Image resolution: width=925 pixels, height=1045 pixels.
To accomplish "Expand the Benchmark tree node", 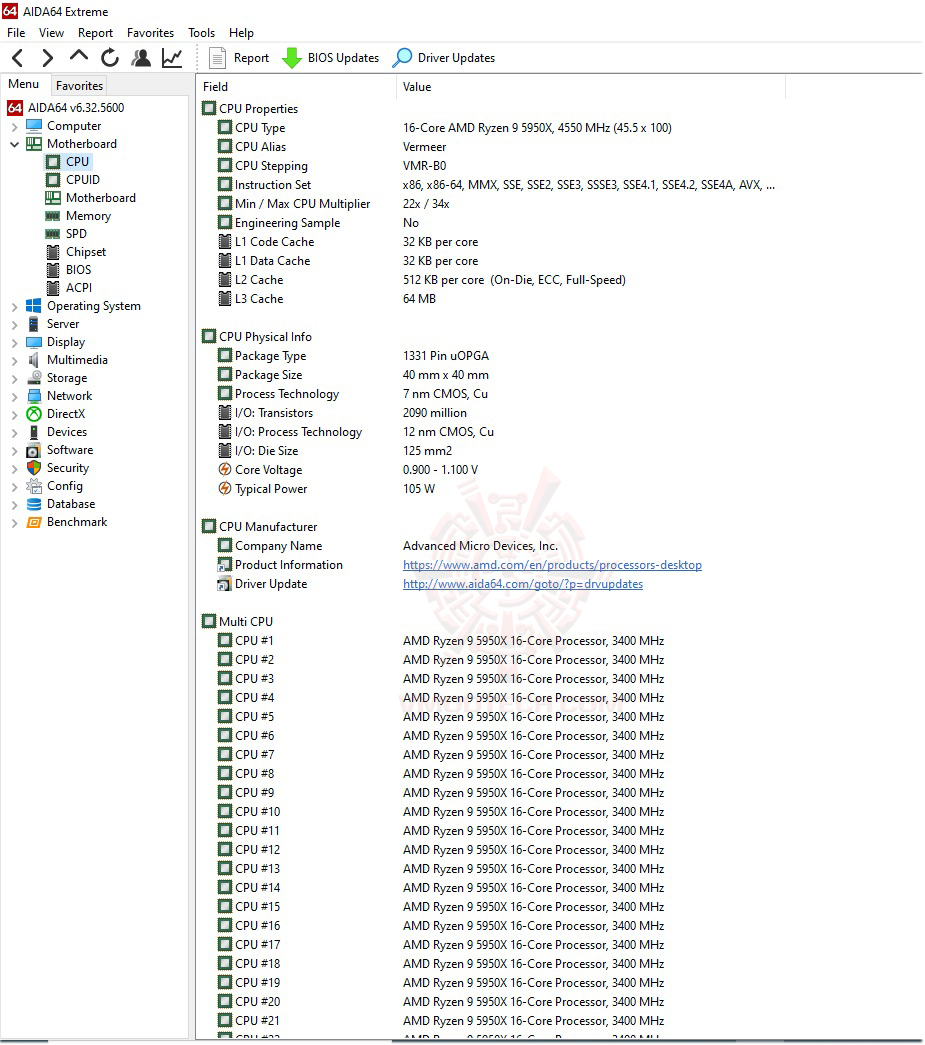I will pyautogui.click(x=15, y=522).
